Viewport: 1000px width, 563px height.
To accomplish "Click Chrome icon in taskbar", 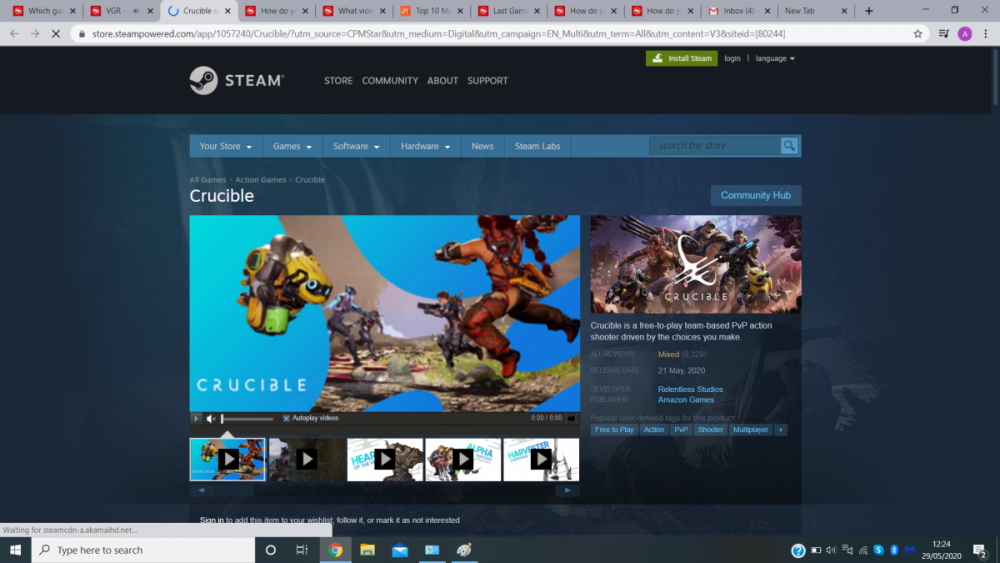I will [335, 550].
